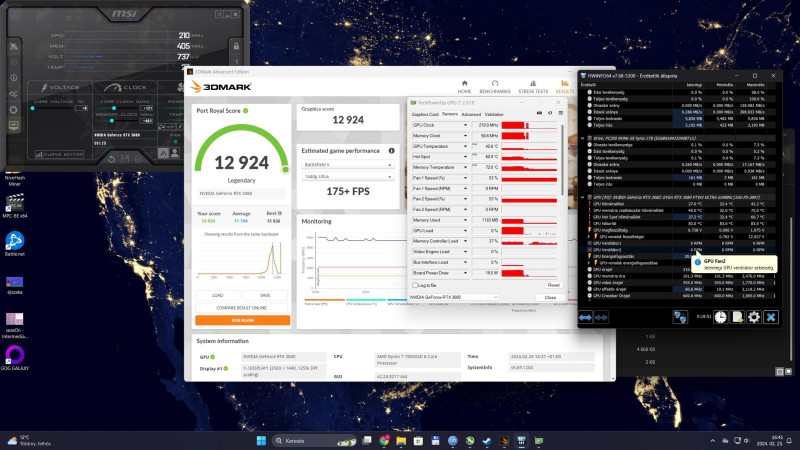Go to the Results tab in 3DMark
The image size is (800, 450).
(564, 86)
